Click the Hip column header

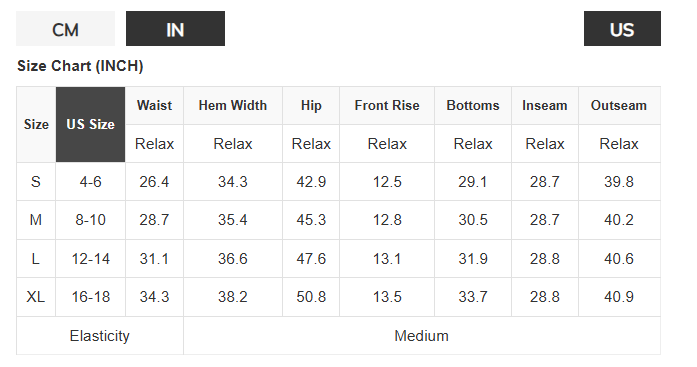tap(311, 106)
